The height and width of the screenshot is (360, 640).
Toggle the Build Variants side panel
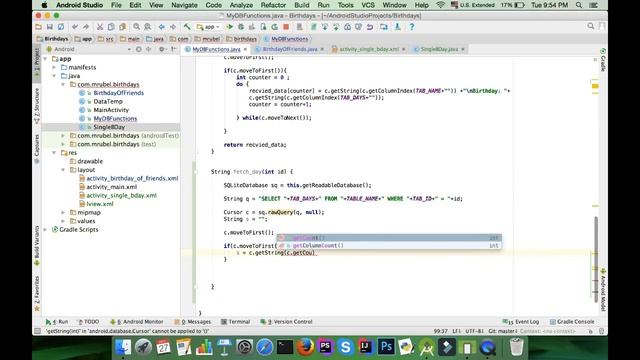(x=37, y=246)
